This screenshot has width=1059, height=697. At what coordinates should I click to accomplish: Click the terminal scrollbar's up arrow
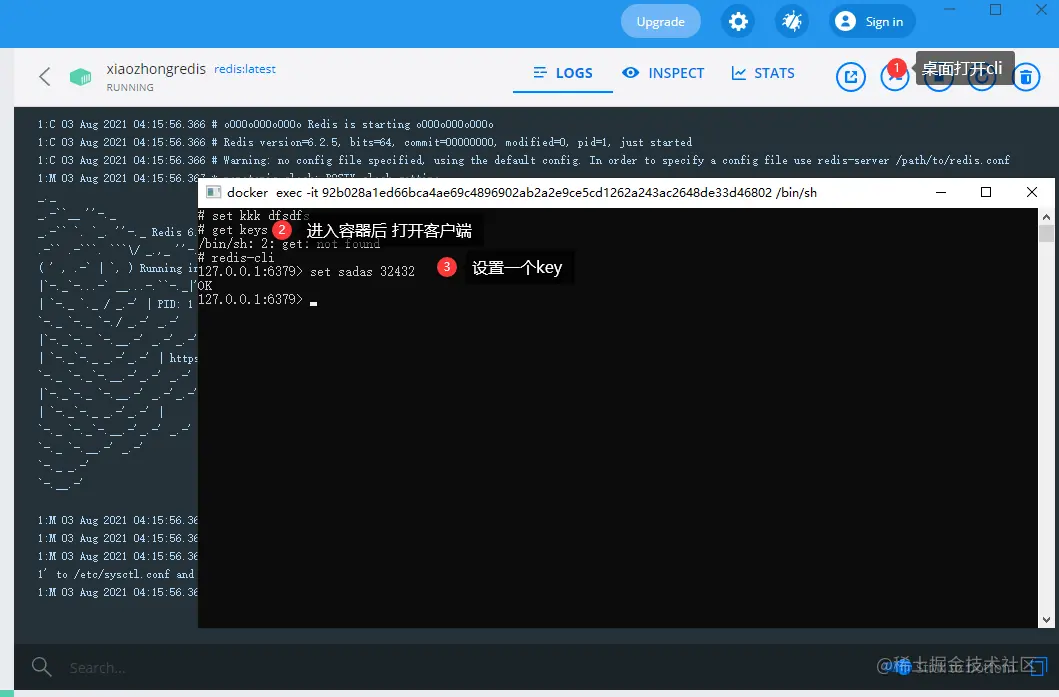click(1046, 217)
